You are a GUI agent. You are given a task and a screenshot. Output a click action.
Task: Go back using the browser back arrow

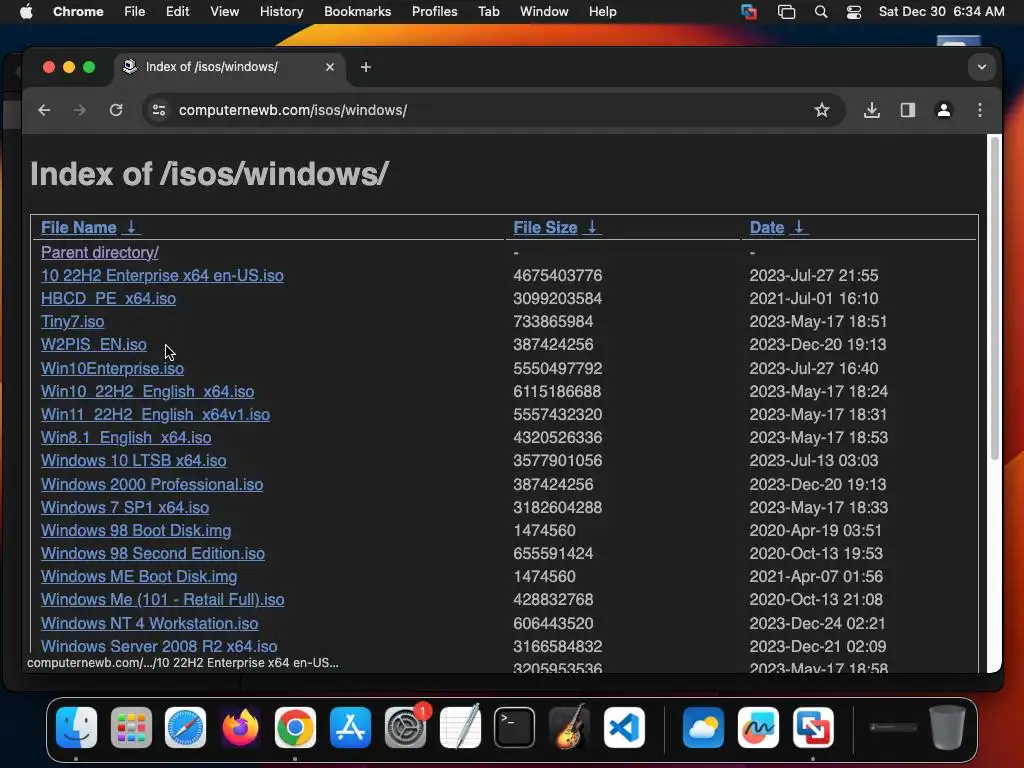pyautogui.click(x=44, y=110)
